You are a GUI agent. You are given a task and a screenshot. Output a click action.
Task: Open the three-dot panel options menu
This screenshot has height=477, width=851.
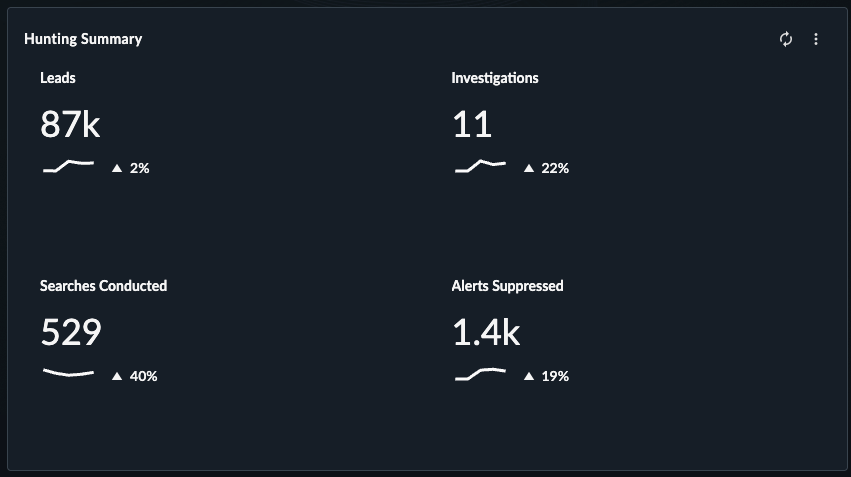[x=816, y=39]
